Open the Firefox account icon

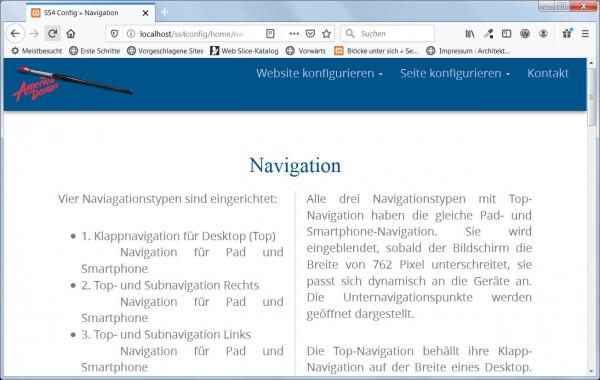point(543,34)
